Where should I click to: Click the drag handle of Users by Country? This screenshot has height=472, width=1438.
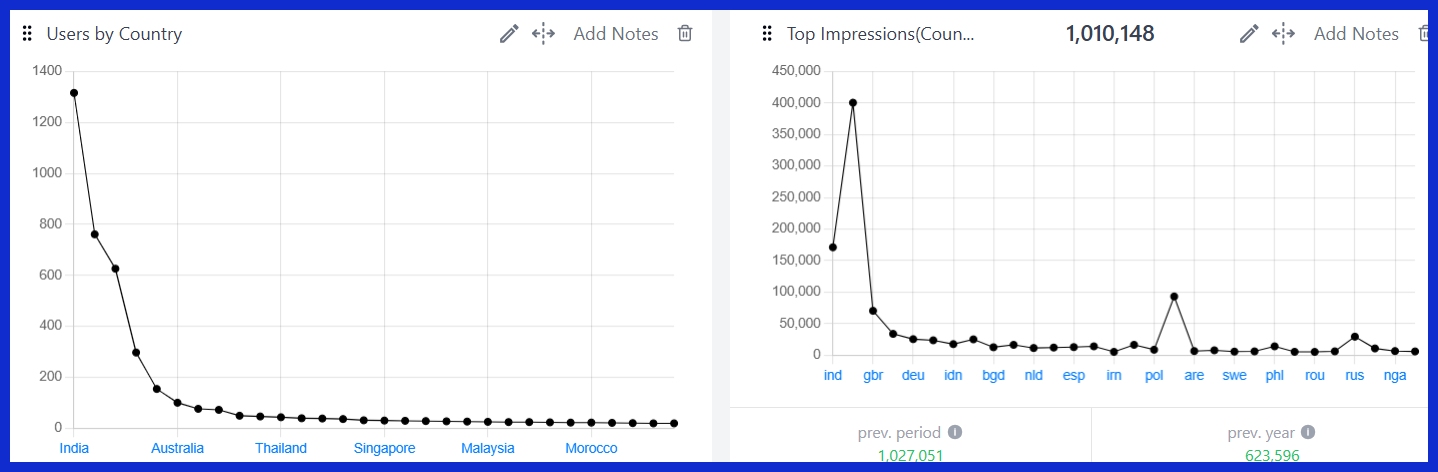(28, 34)
